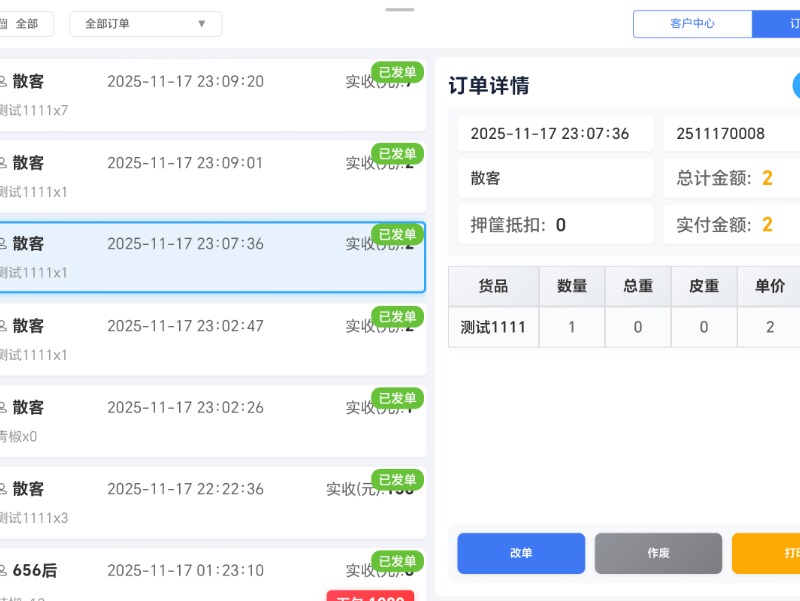This screenshot has width=800, height=601.
Task: Click the order date field 2025-11-17 23:07:36
Action: (555, 133)
